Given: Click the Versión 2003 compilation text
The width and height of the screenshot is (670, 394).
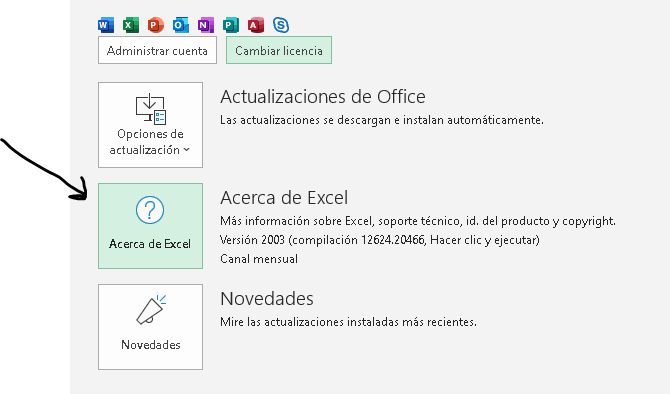Looking at the screenshot, I should coord(380,240).
